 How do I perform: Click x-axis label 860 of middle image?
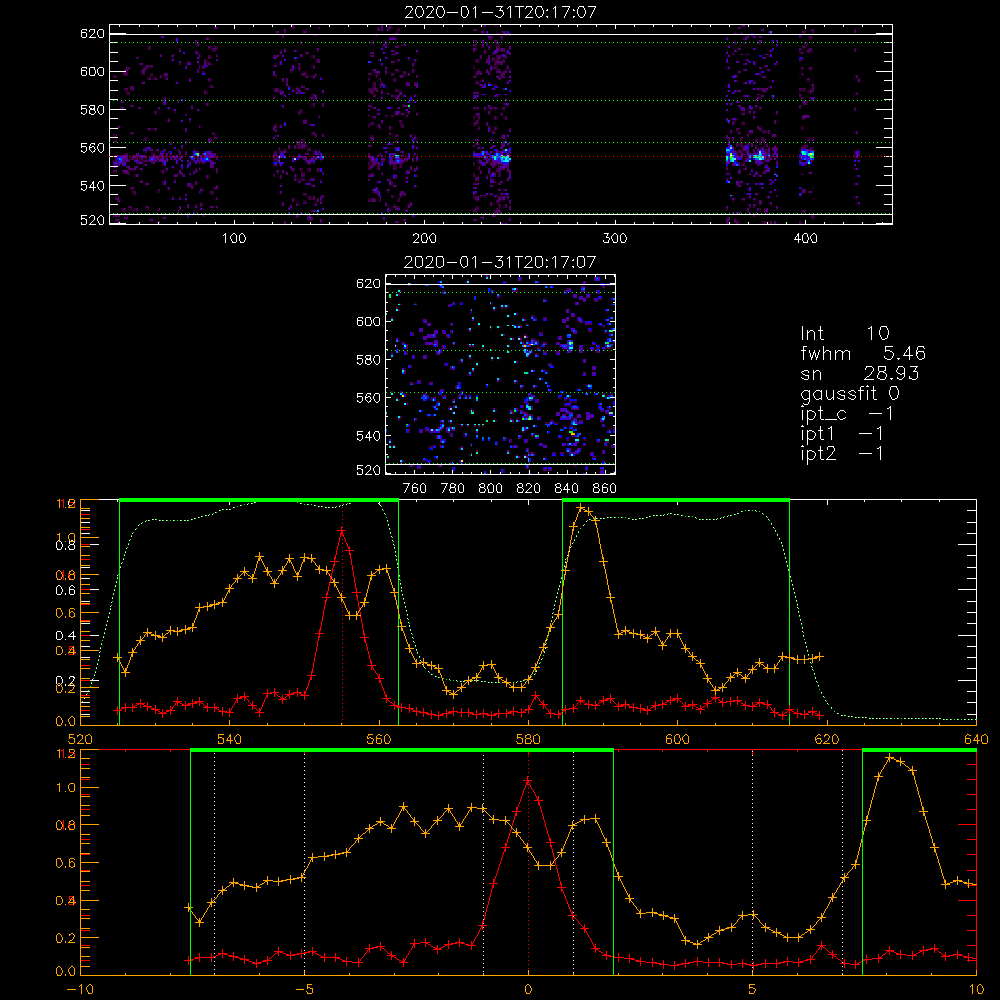pos(605,489)
